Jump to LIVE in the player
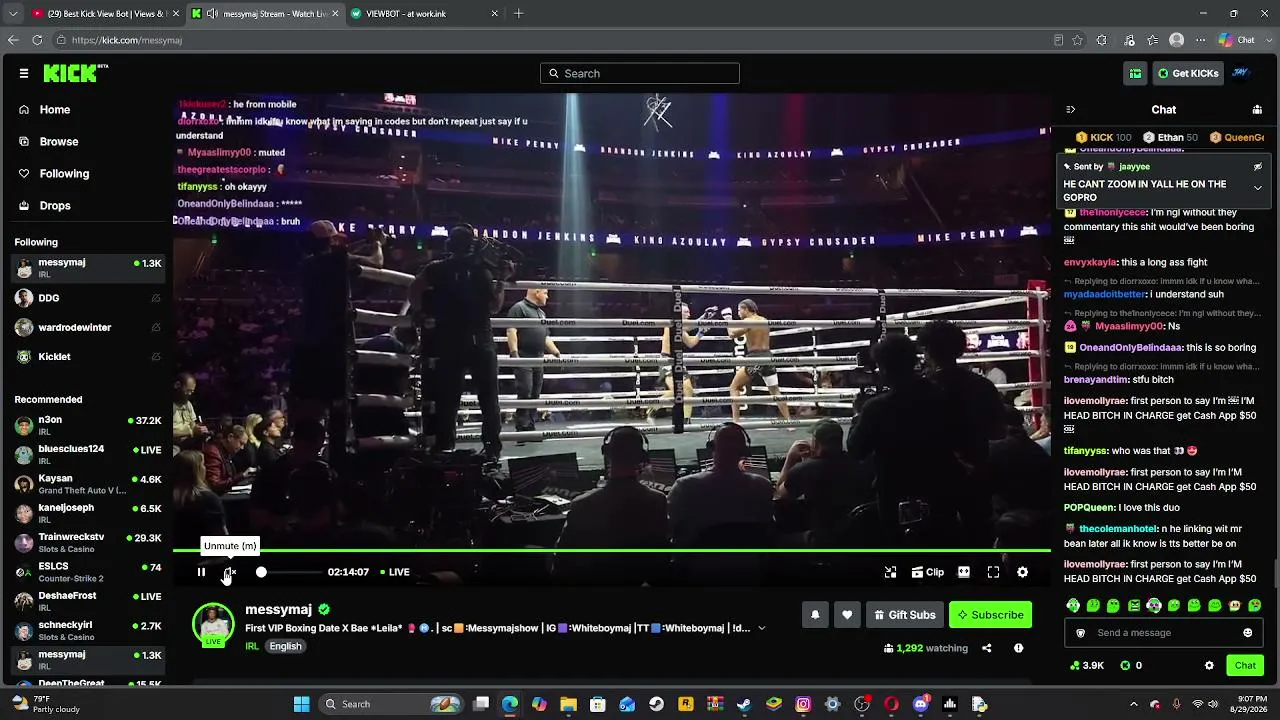Viewport: 1280px width, 720px height. pyautogui.click(x=394, y=572)
